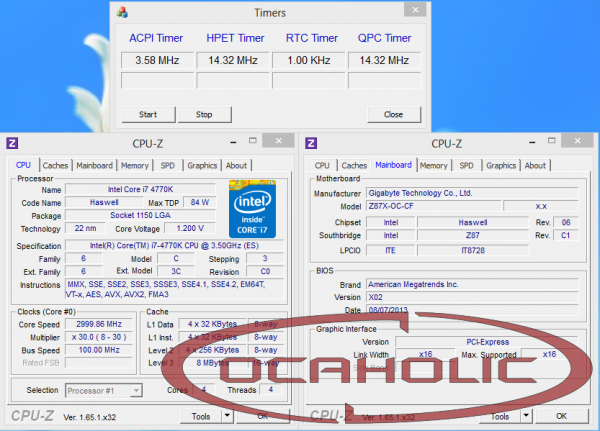The height and width of the screenshot is (431, 600).
Task: Expand Tools dropdown arrow in left CPU-Z window
Action: coord(228,416)
